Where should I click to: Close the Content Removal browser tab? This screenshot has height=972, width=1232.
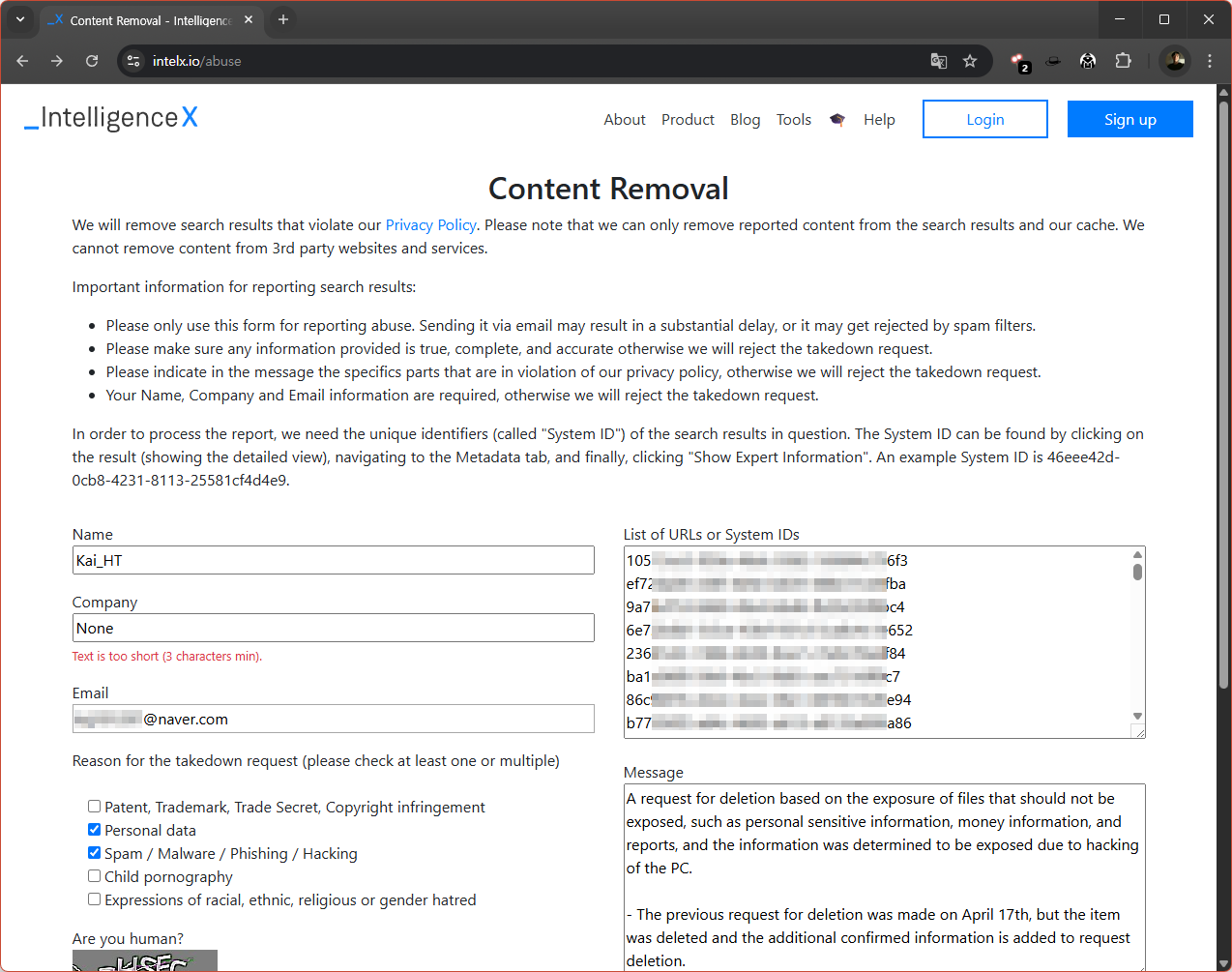pyautogui.click(x=249, y=19)
